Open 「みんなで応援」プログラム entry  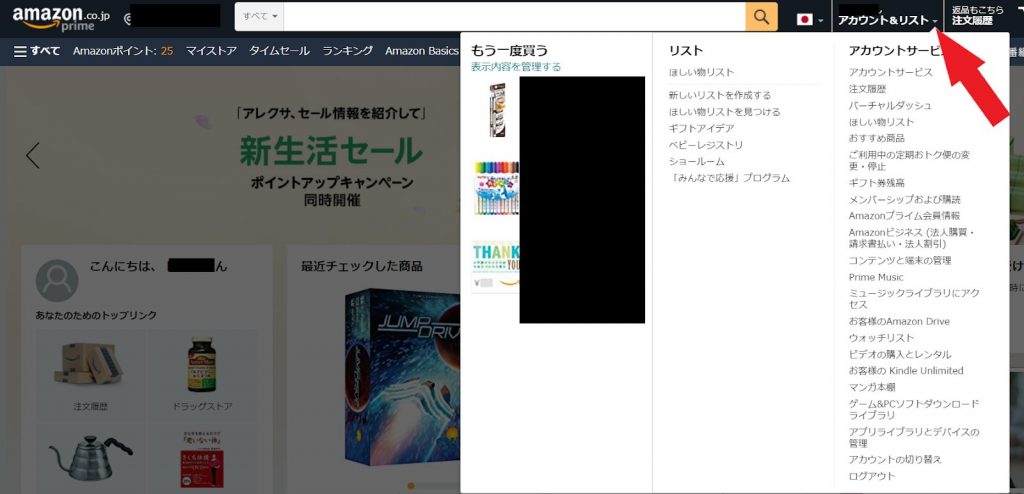729,178
